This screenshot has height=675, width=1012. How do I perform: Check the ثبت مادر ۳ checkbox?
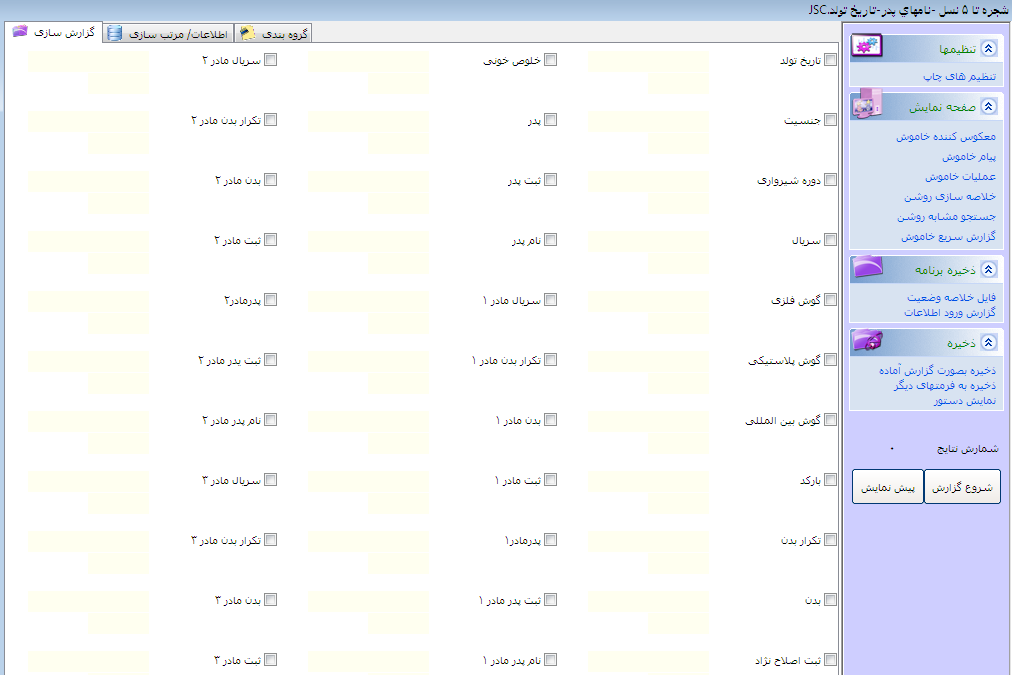pyautogui.click(x=270, y=660)
